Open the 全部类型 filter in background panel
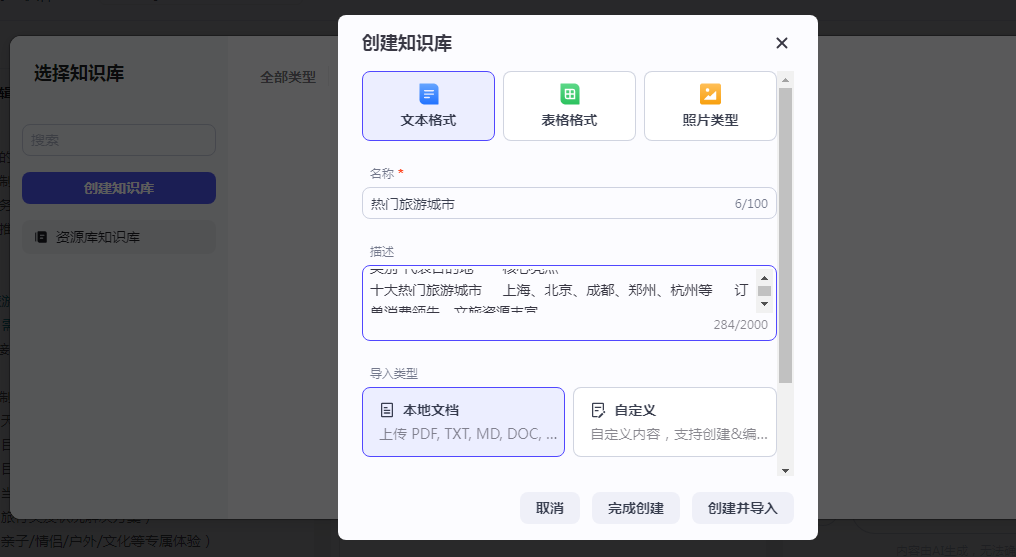The height and width of the screenshot is (557, 1016). (x=288, y=77)
